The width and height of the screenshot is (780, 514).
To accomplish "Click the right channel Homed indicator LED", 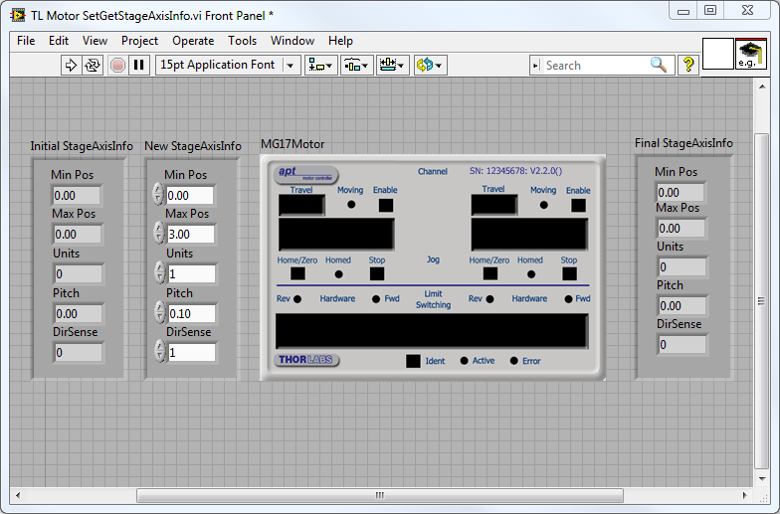I will click(531, 274).
